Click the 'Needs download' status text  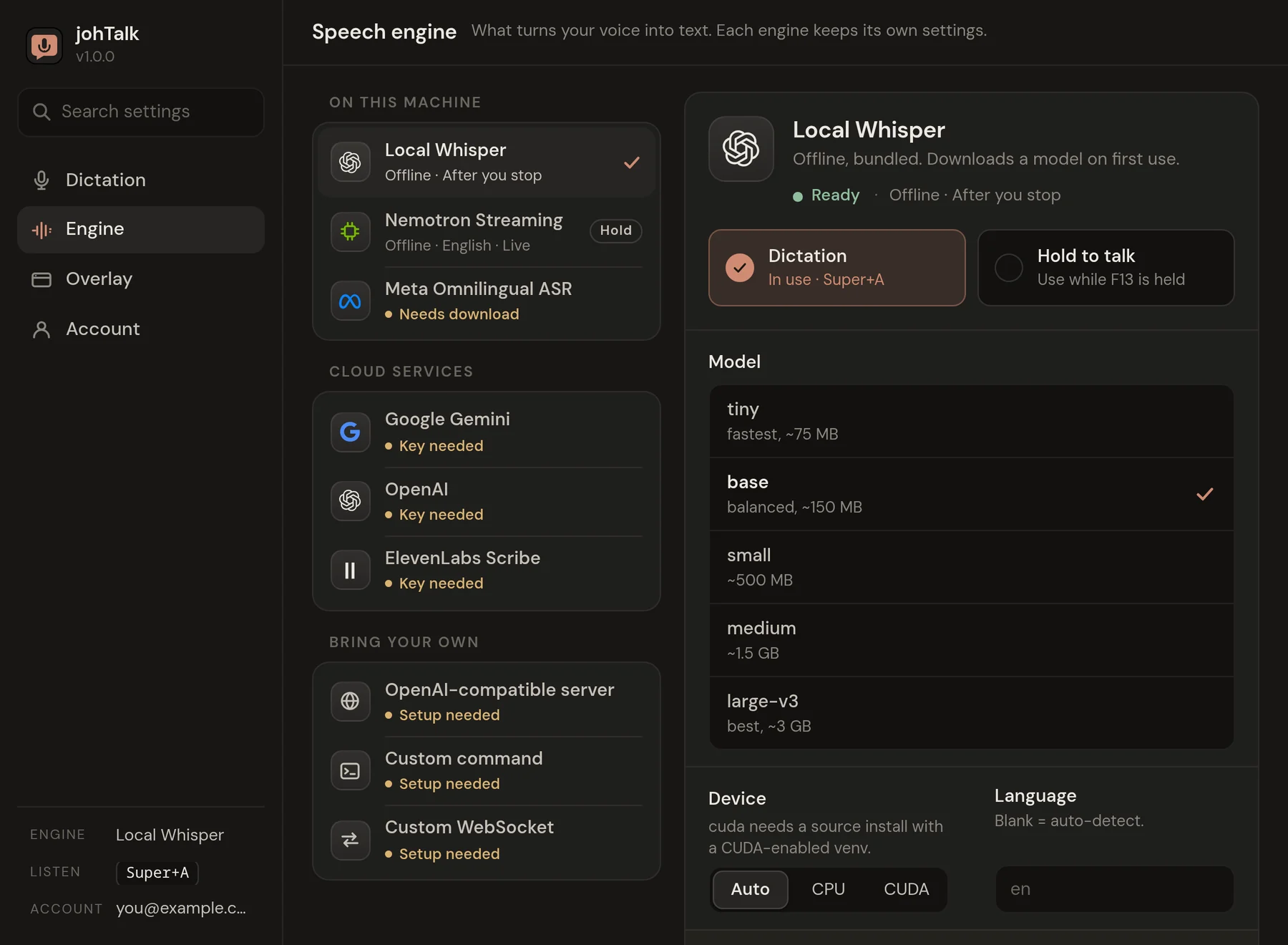pyautogui.click(x=459, y=314)
